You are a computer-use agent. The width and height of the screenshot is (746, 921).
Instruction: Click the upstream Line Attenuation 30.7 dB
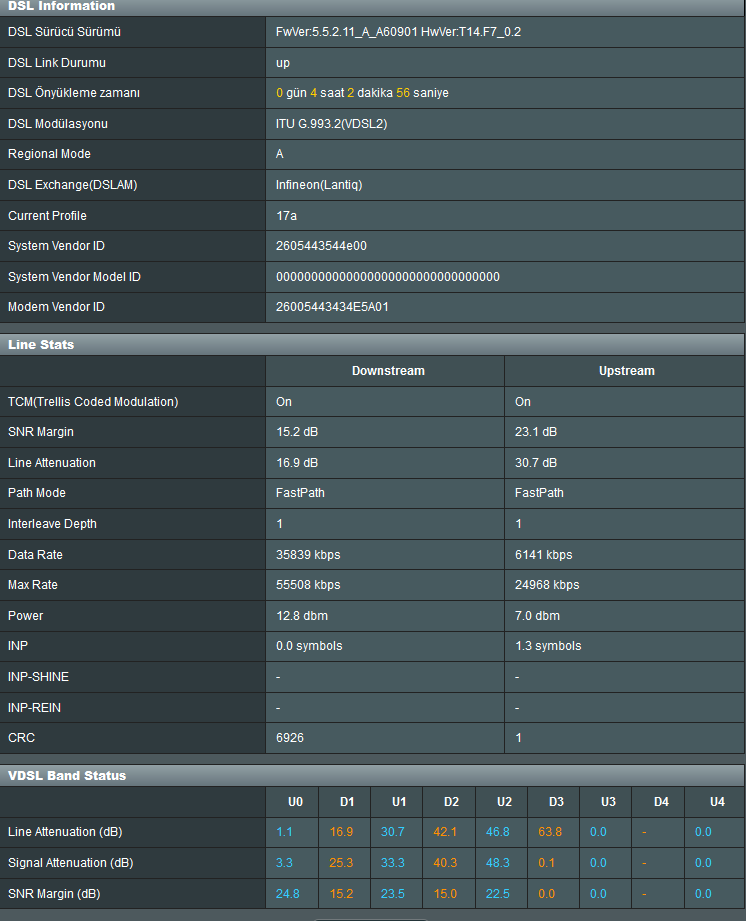pos(536,463)
